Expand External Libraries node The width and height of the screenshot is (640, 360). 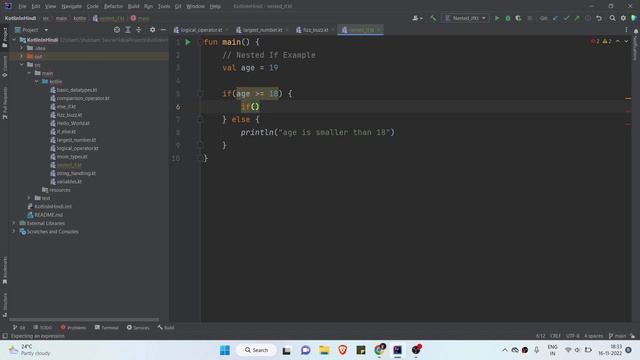[14, 223]
